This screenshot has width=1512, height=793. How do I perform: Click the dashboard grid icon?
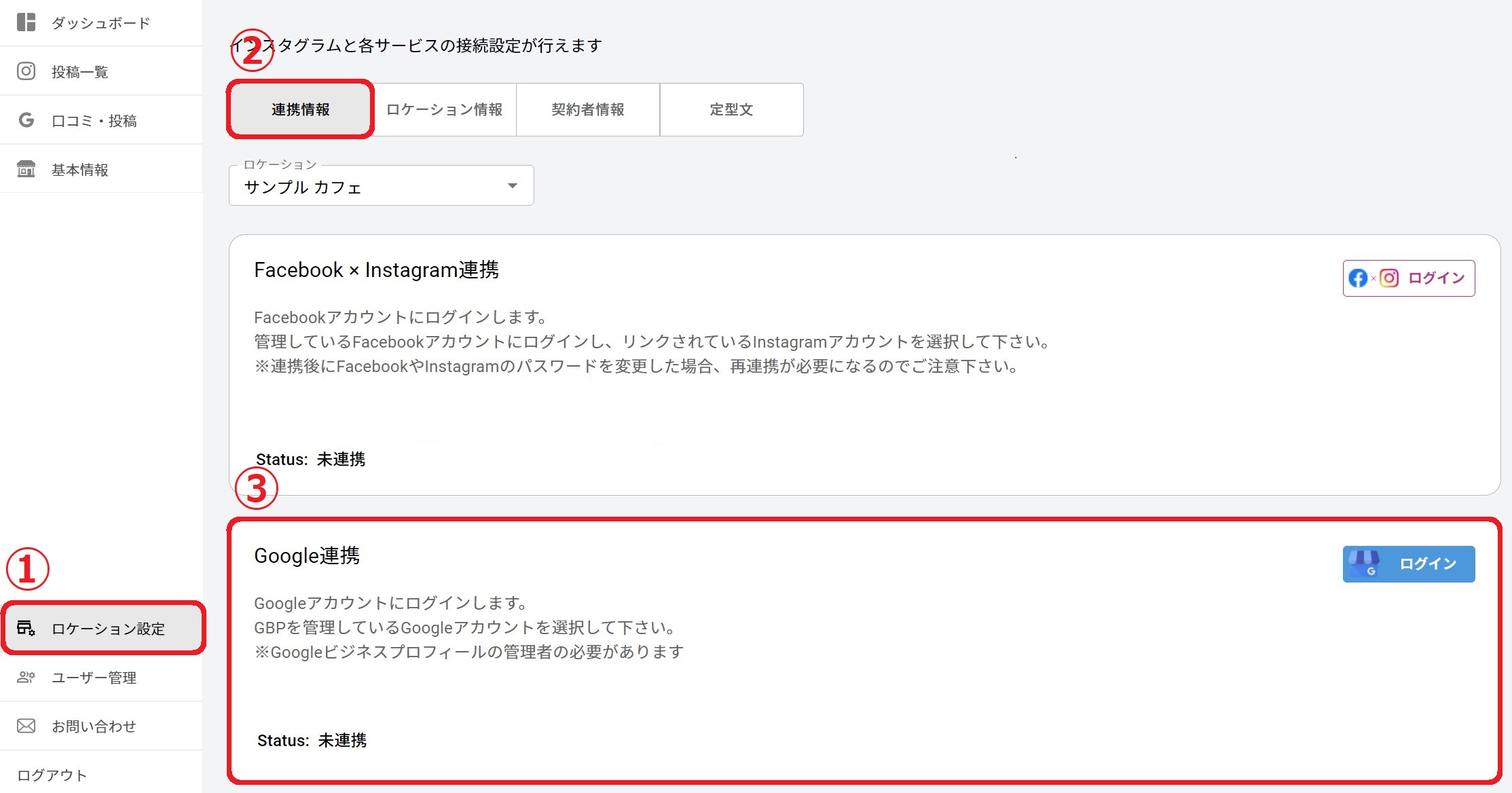pos(26,22)
